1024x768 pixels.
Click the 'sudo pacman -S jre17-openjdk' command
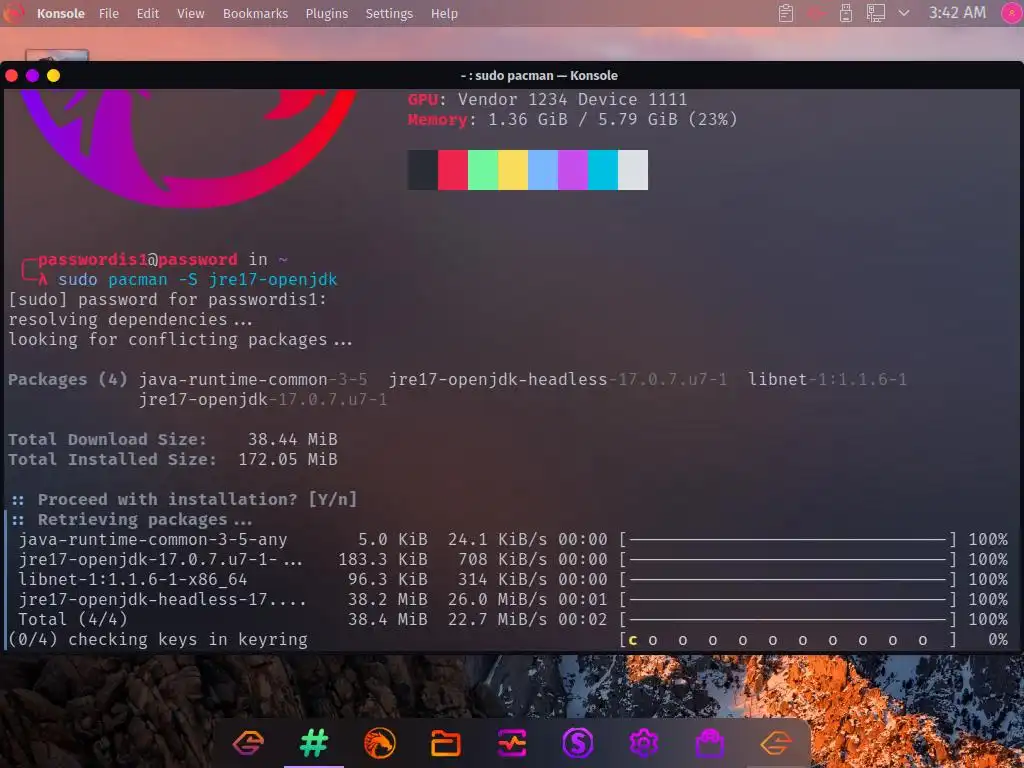(x=197, y=280)
